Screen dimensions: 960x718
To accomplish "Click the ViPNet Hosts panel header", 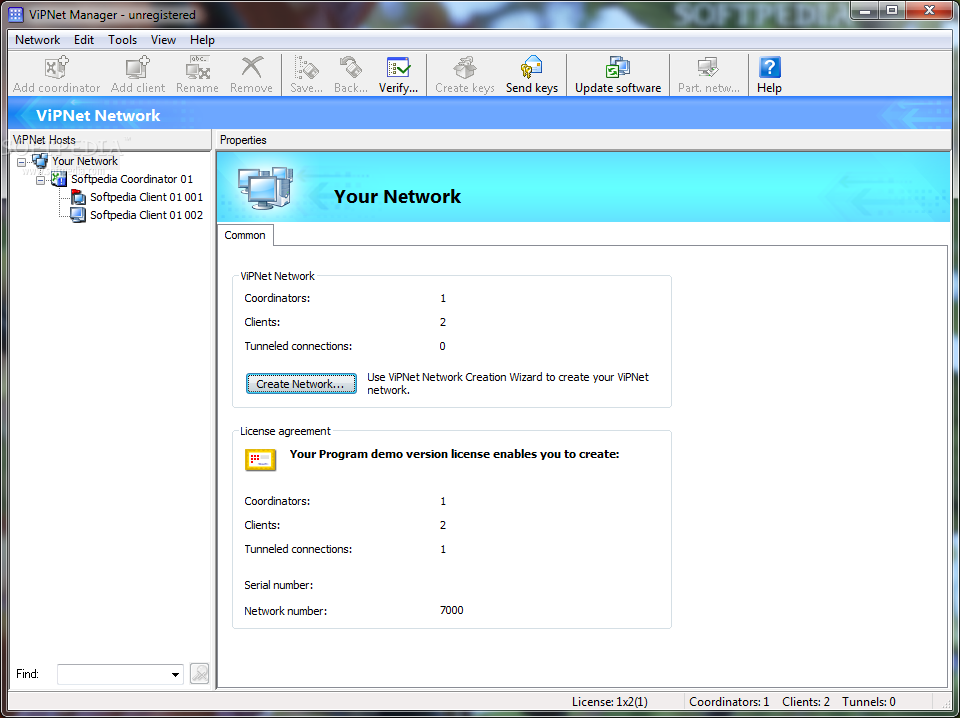I will click(110, 140).
